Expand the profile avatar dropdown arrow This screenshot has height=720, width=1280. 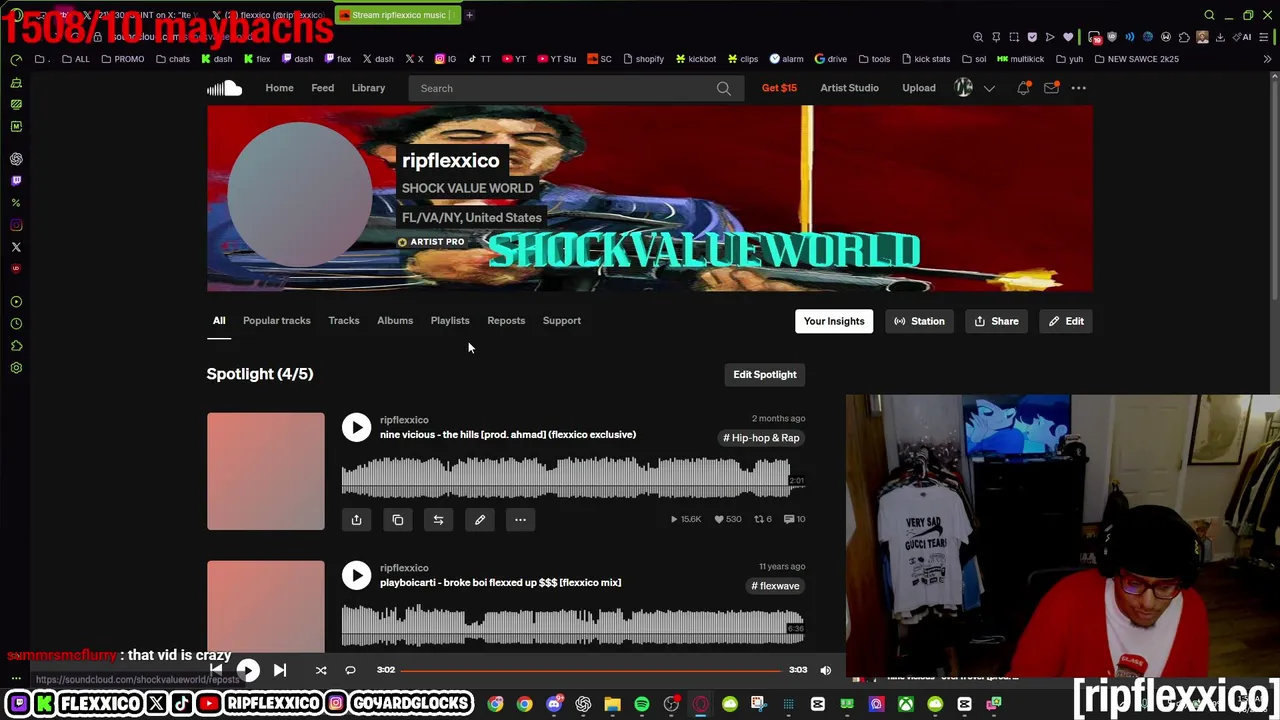tap(989, 88)
